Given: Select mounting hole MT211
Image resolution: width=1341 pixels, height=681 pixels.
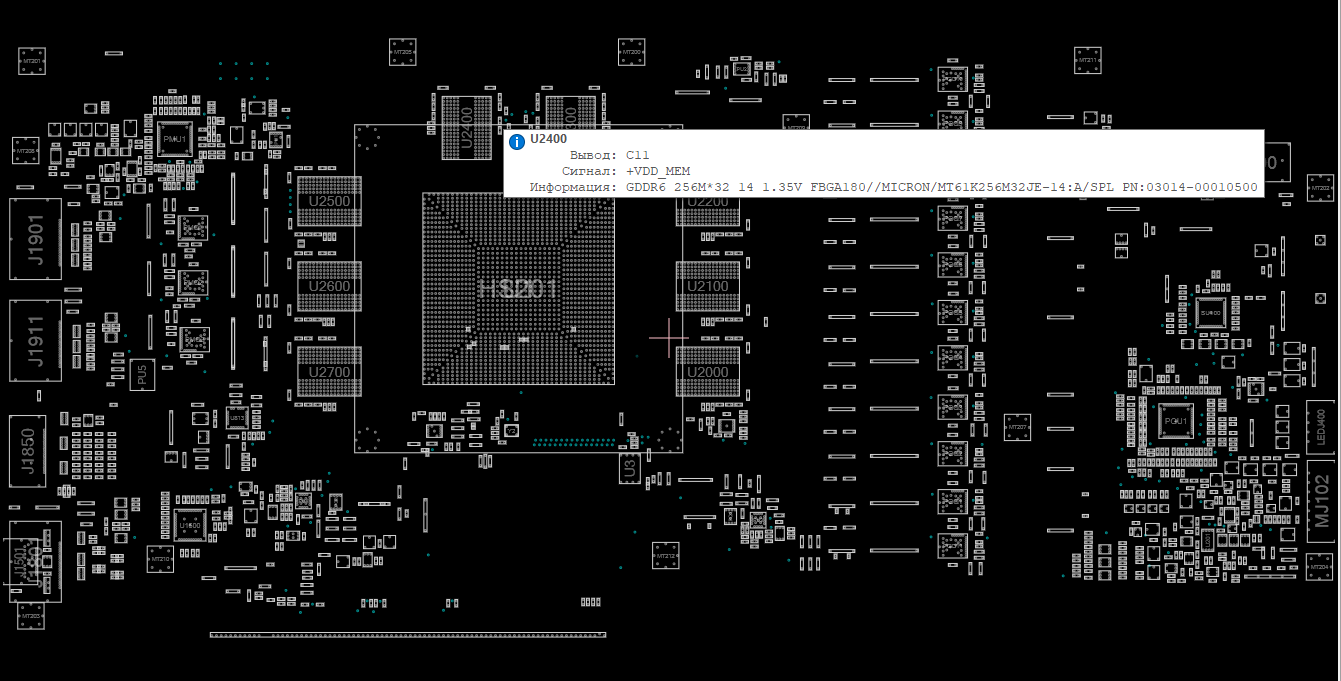Looking at the screenshot, I should click(x=1088, y=59).
